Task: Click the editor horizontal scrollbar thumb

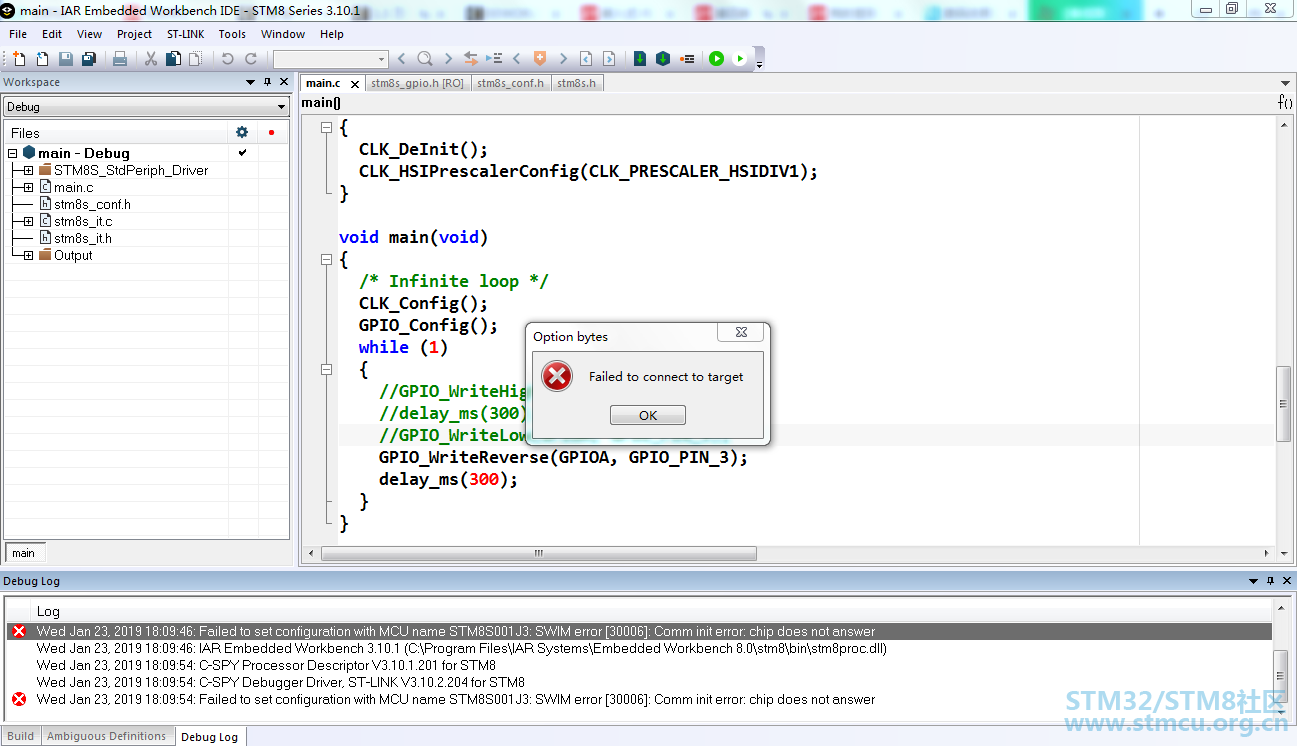Action: pyautogui.click(x=539, y=553)
